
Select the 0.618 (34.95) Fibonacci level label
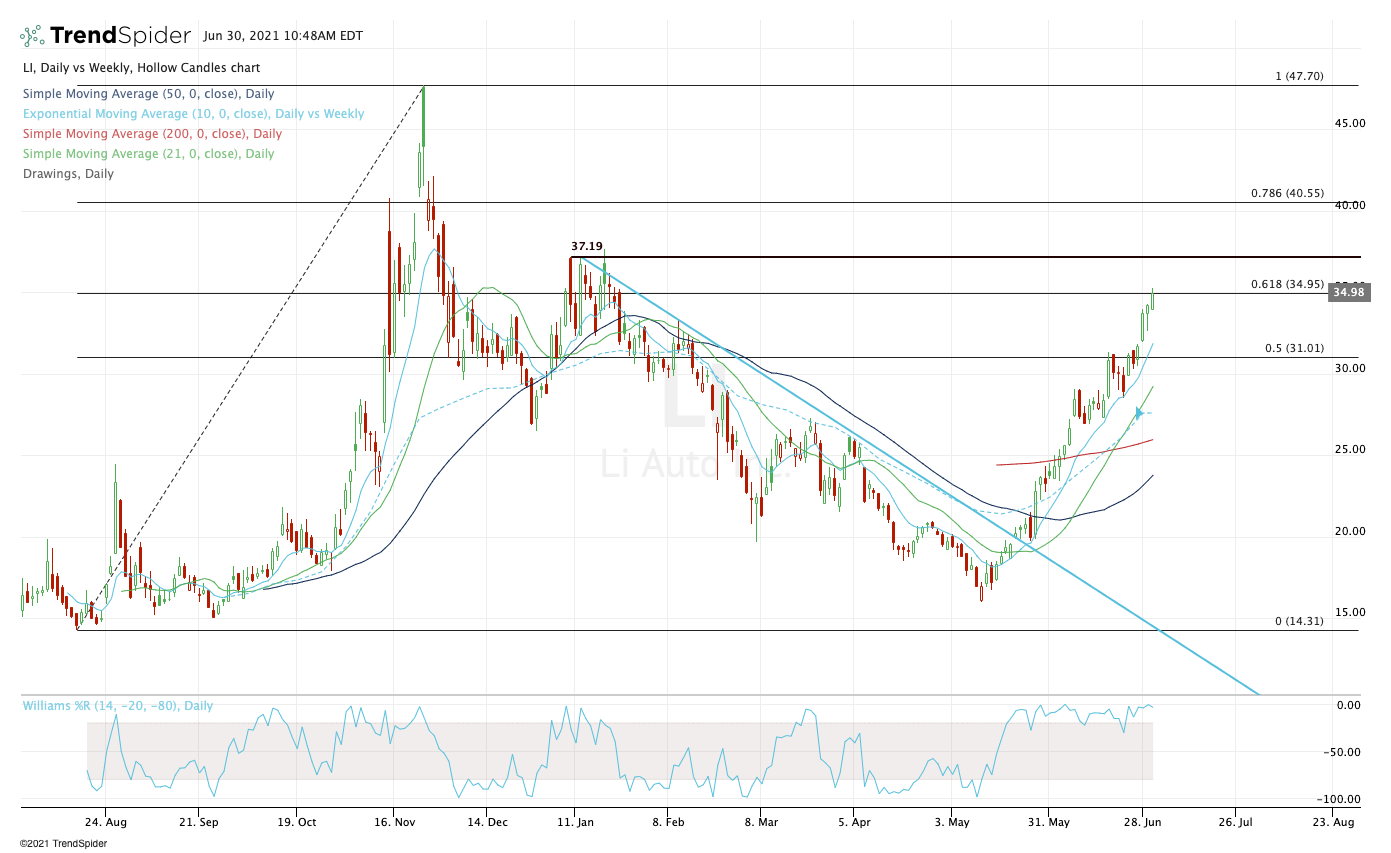point(1288,284)
